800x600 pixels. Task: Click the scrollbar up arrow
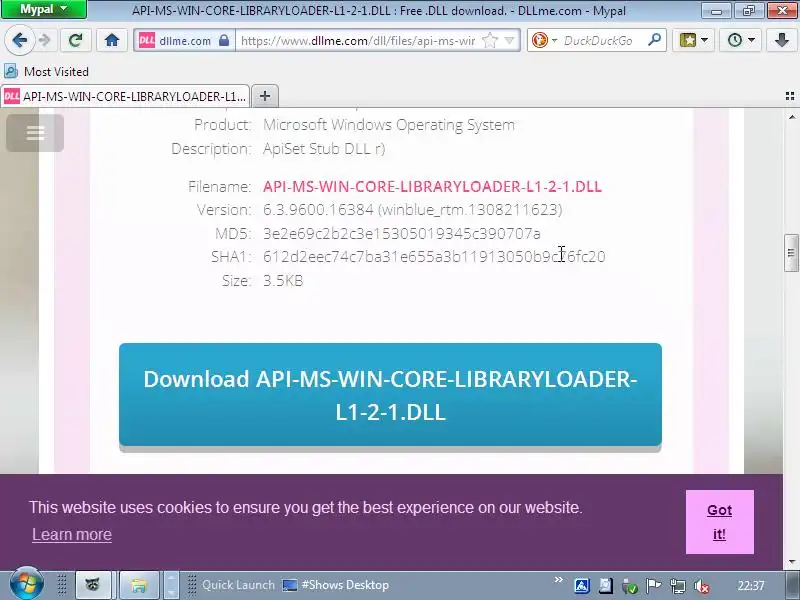coord(791,117)
